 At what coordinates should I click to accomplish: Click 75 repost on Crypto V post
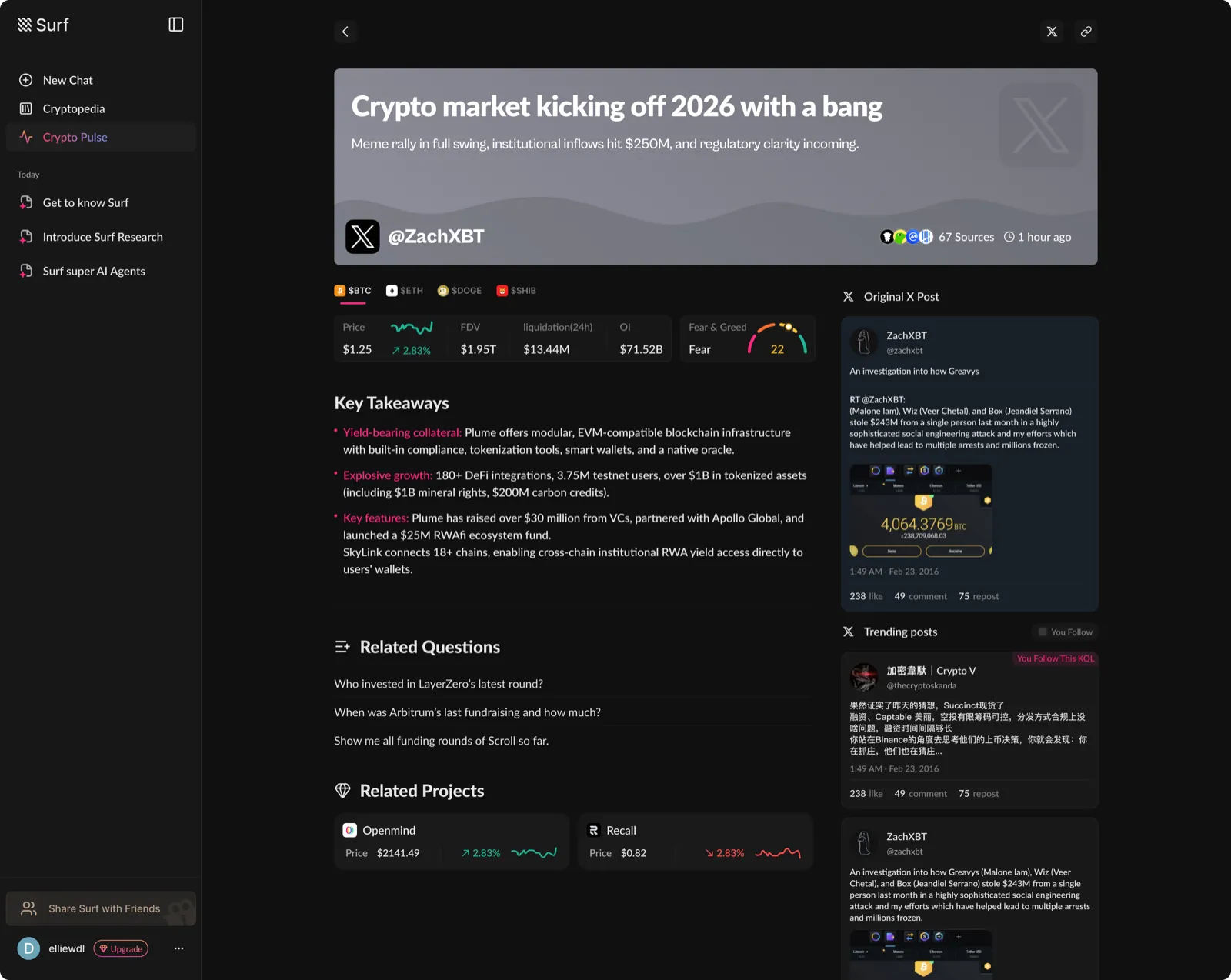pos(979,793)
